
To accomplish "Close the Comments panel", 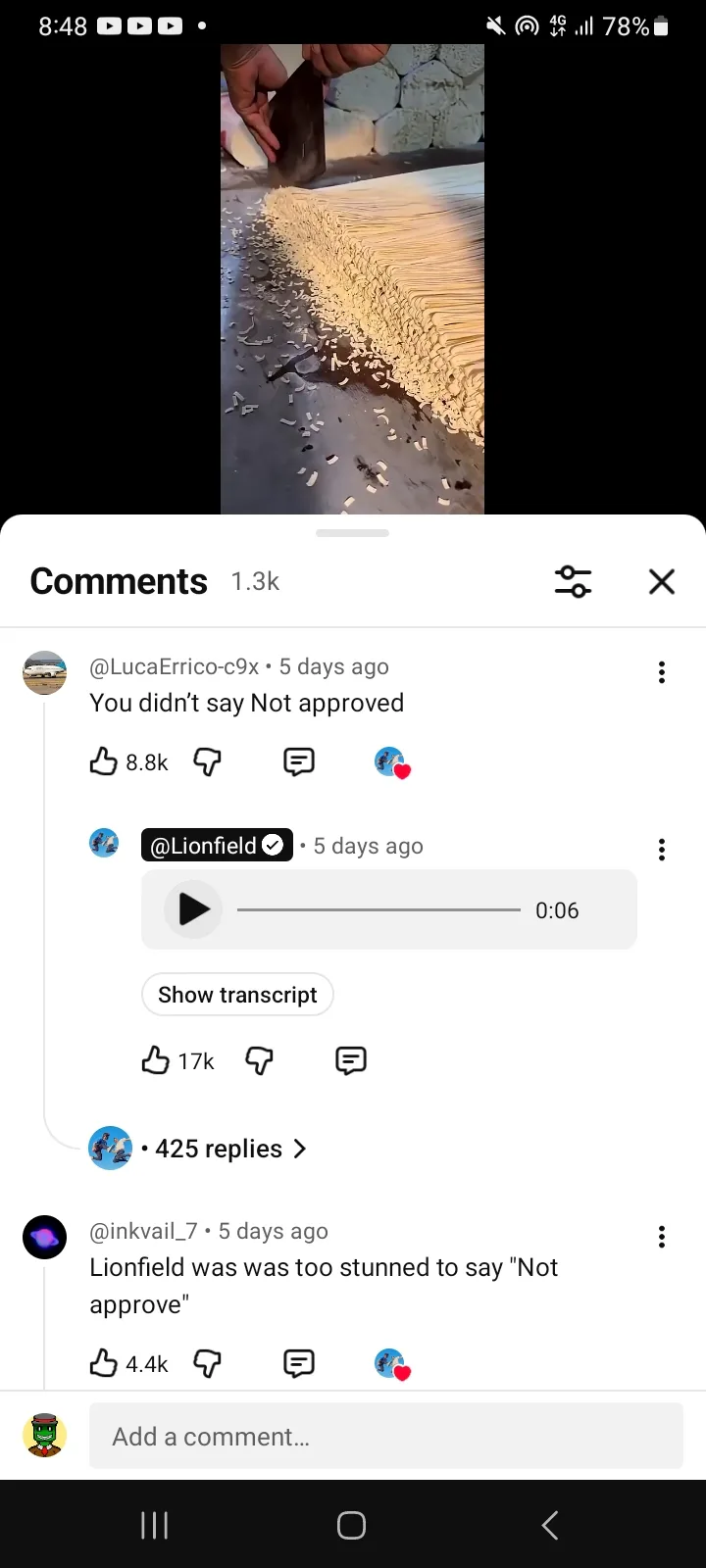I will [x=662, y=581].
